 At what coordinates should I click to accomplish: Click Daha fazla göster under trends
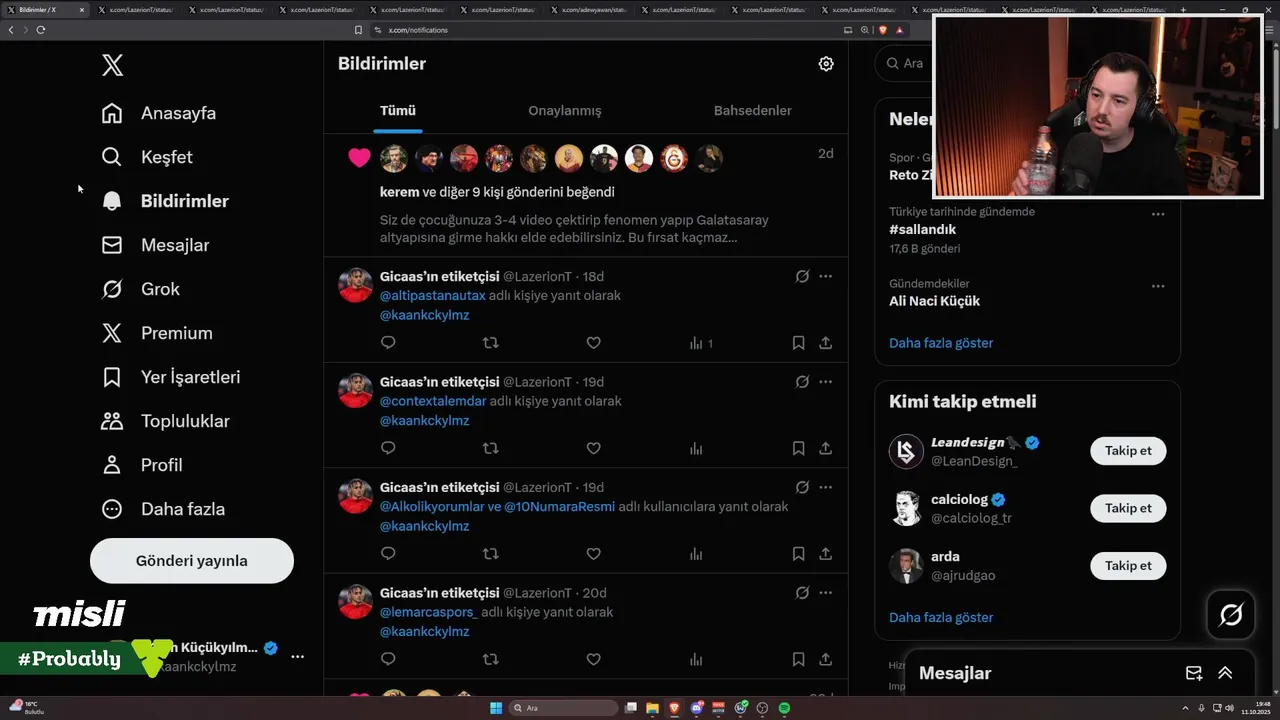(x=941, y=343)
